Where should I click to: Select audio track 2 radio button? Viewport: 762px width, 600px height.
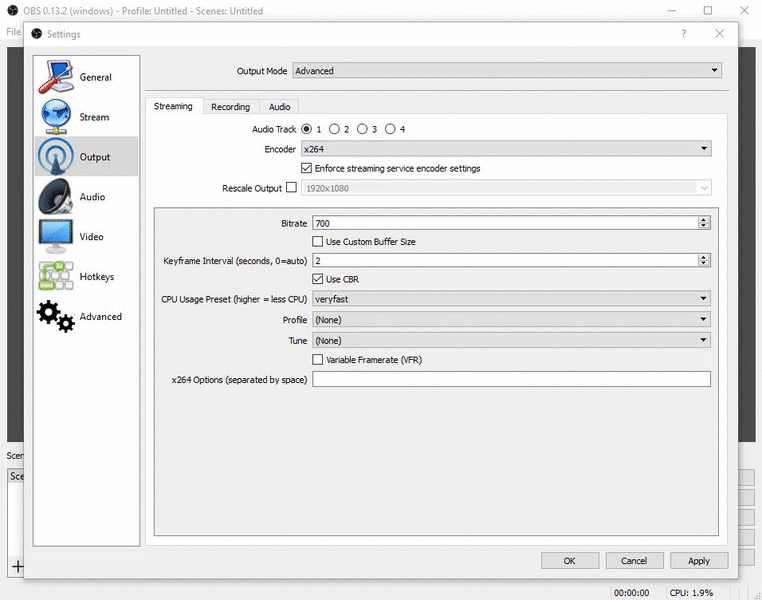(x=334, y=129)
